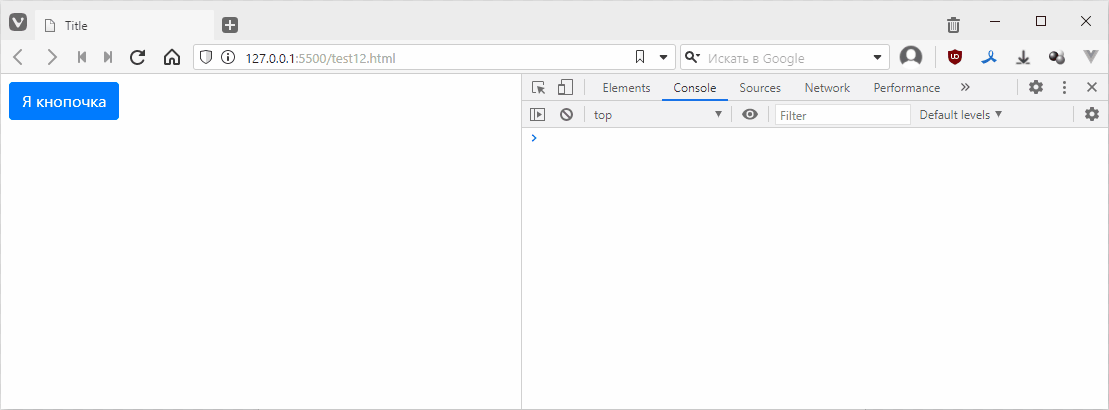Click in the console Filter field

click(842, 115)
